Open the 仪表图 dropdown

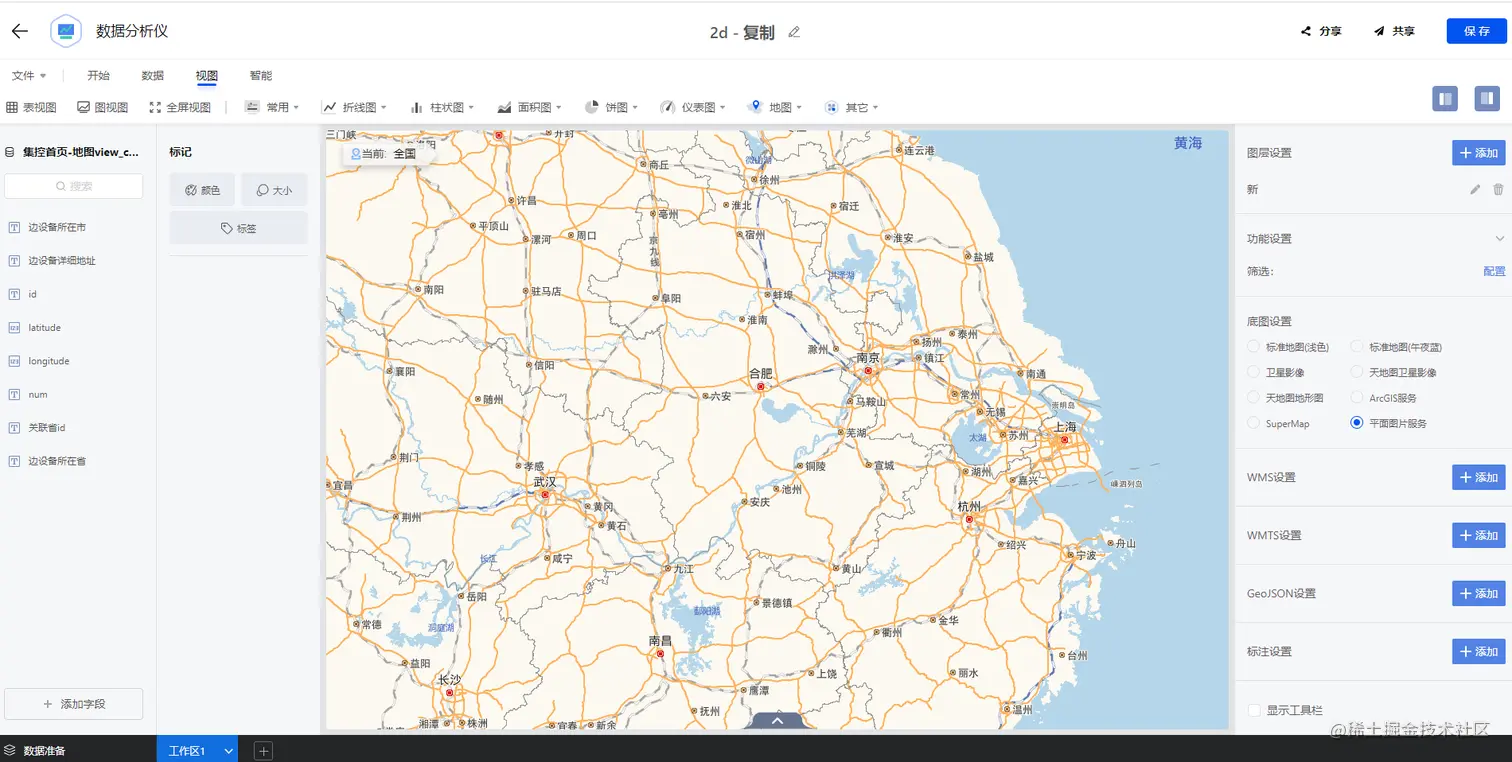(x=693, y=107)
